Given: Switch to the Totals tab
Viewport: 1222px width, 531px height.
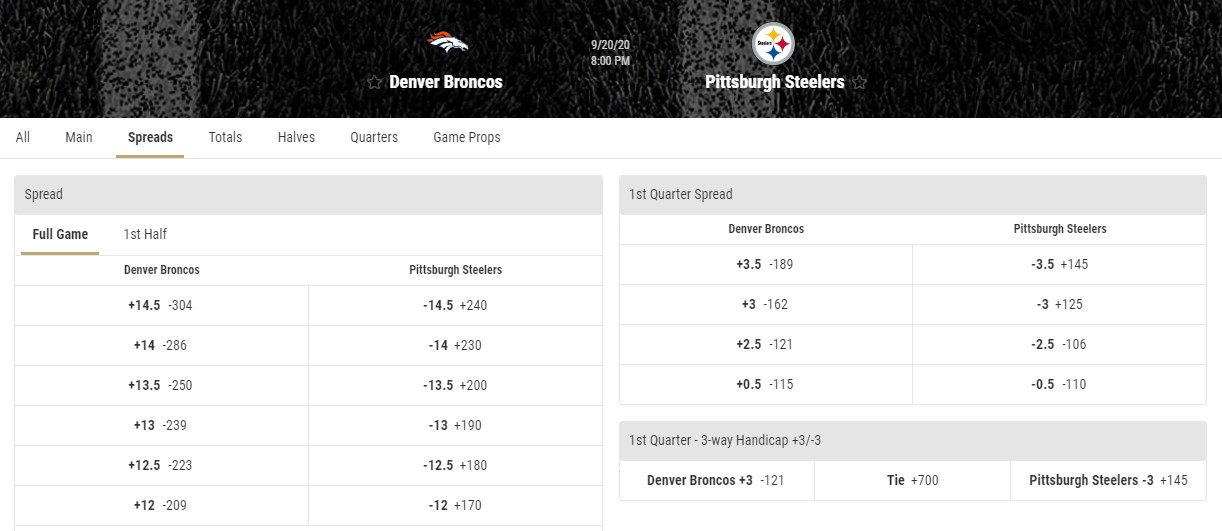Looking at the screenshot, I should [225, 137].
